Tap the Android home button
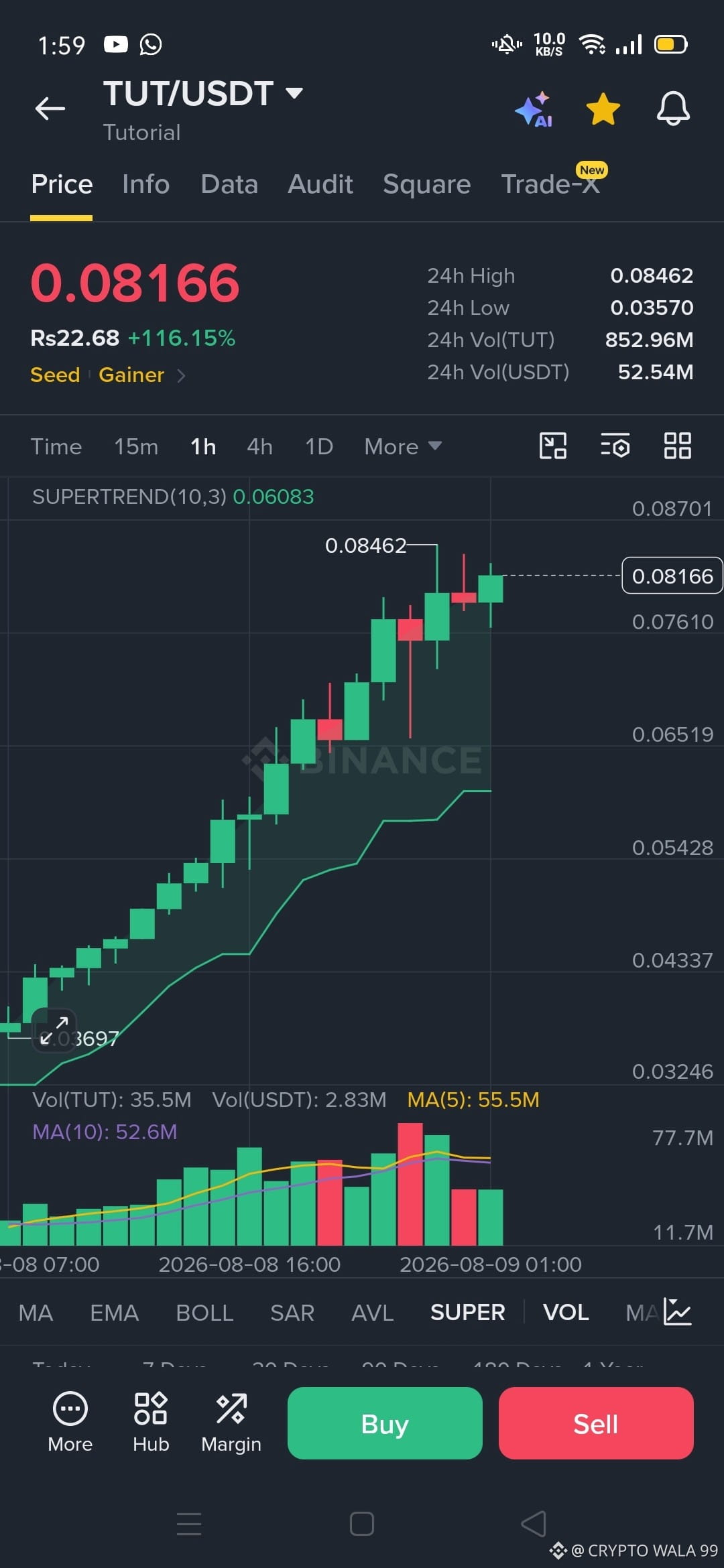 pyautogui.click(x=362, y=1523)
